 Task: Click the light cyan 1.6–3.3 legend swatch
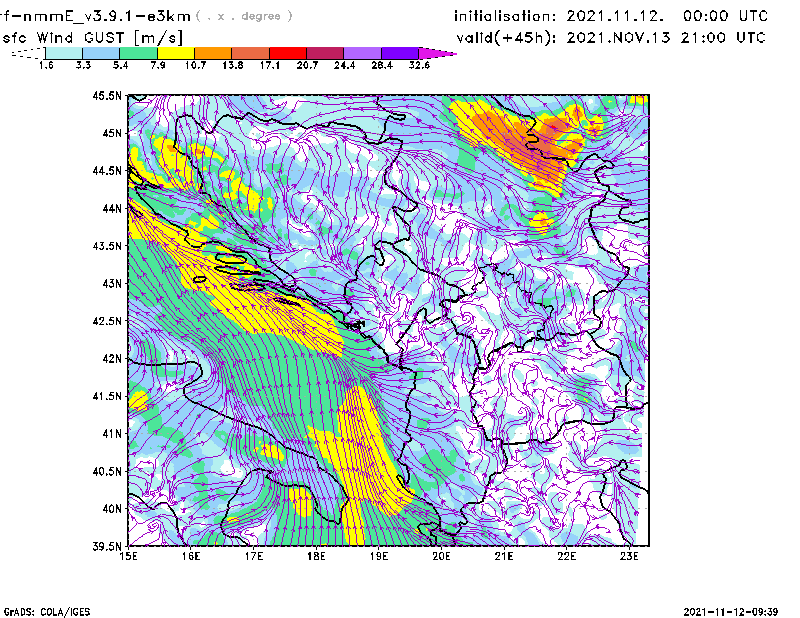[64, 53]
